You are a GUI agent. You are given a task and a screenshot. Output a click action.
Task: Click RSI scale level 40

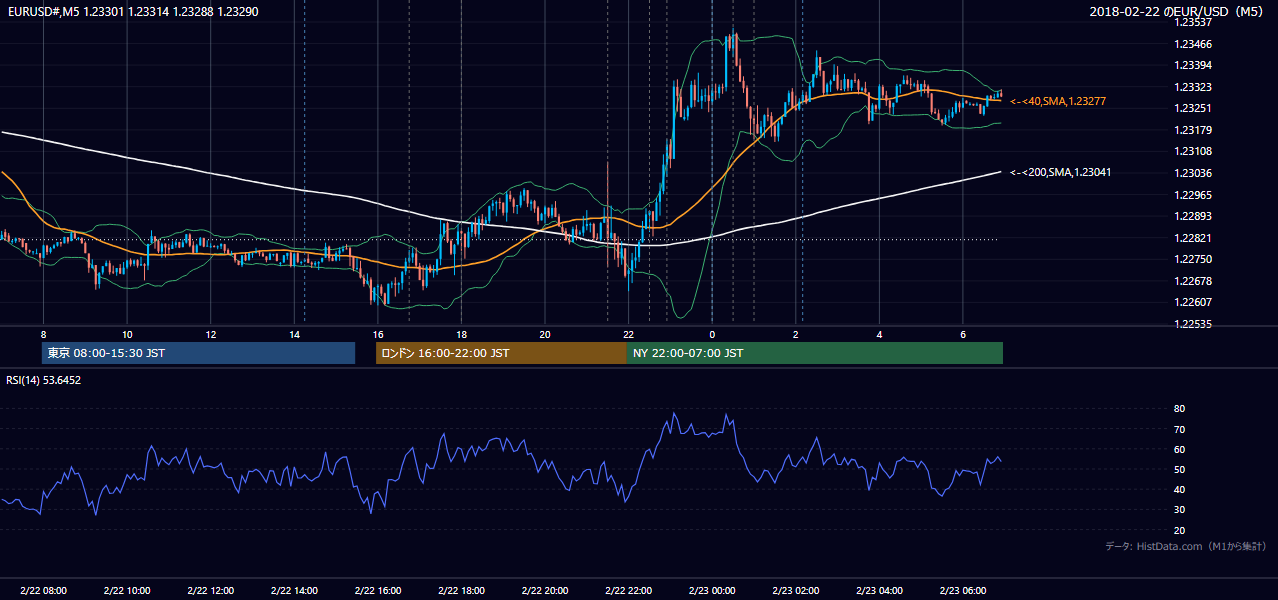(1179, 489)
